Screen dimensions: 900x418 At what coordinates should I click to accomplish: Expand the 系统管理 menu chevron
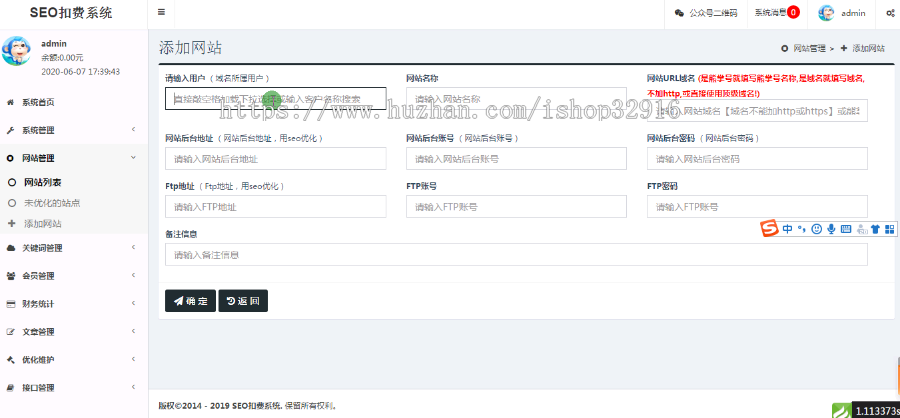133,130
